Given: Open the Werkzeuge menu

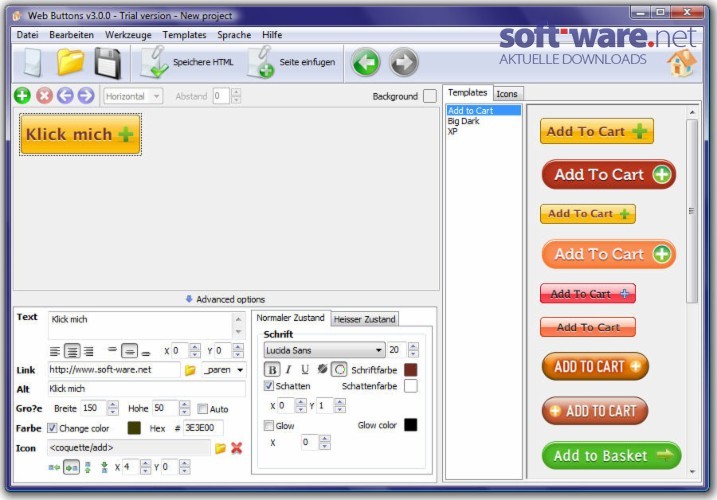Looking at the screenshot, I should click(128, 35).
